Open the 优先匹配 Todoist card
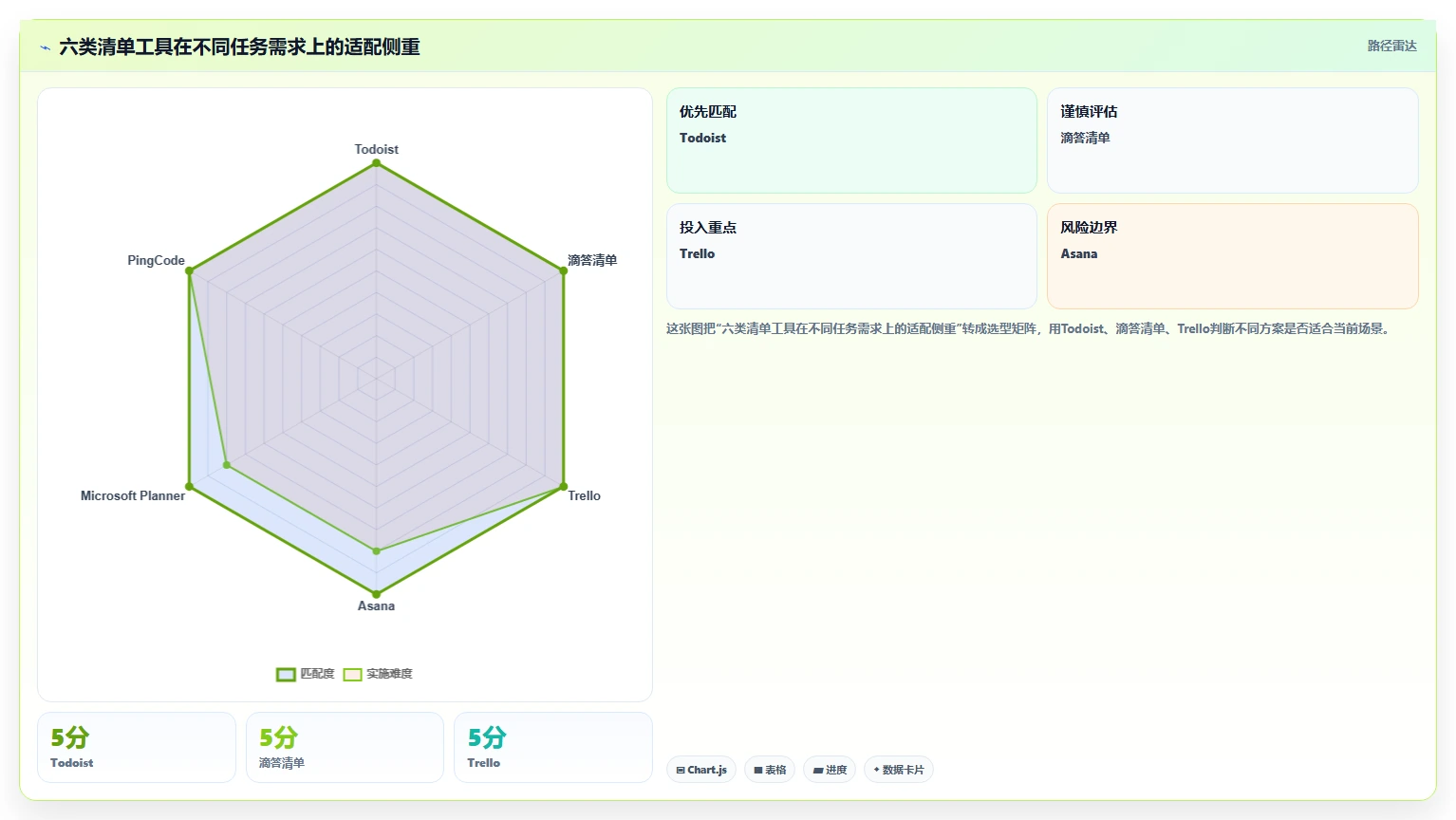The width and height of the screenshot is (1456, 820). [x=851, y=140]
